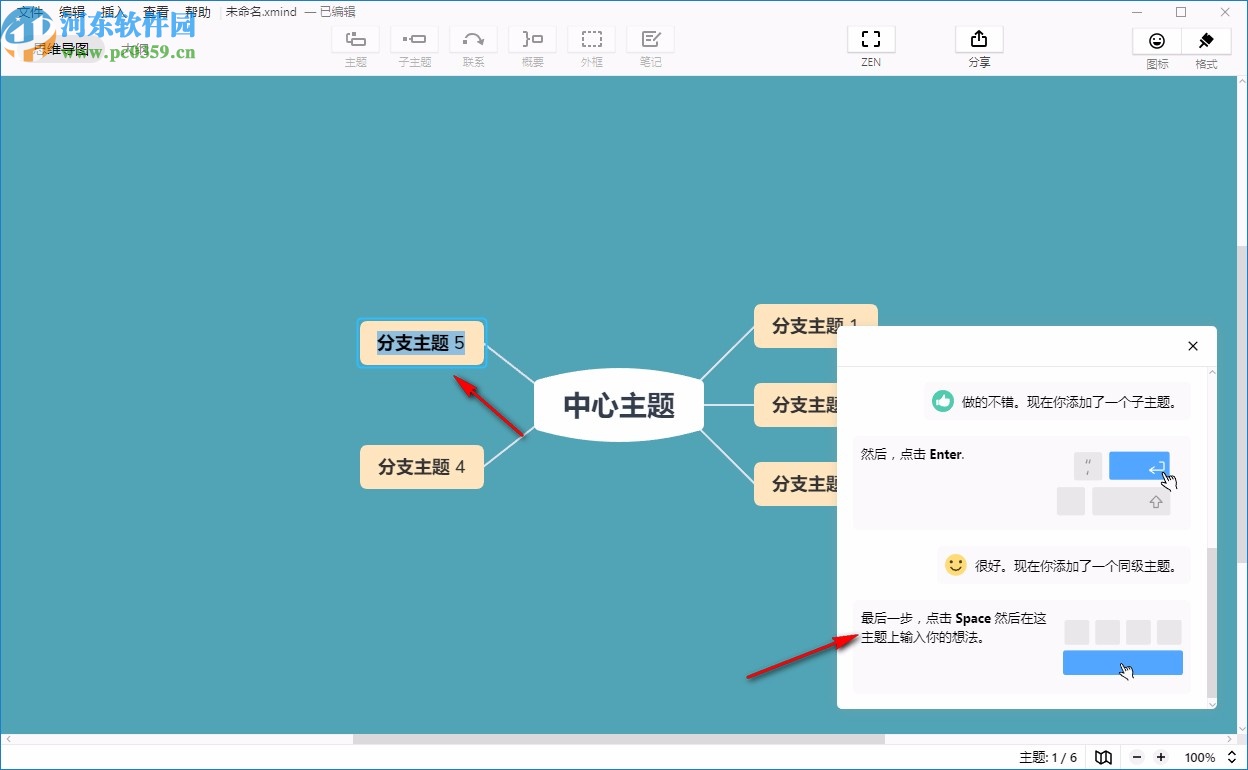Click the blue Enter key in the tutorial panel
Image resolution: width=1248 pixels, height=770 pixels.
click(1140, 466)
